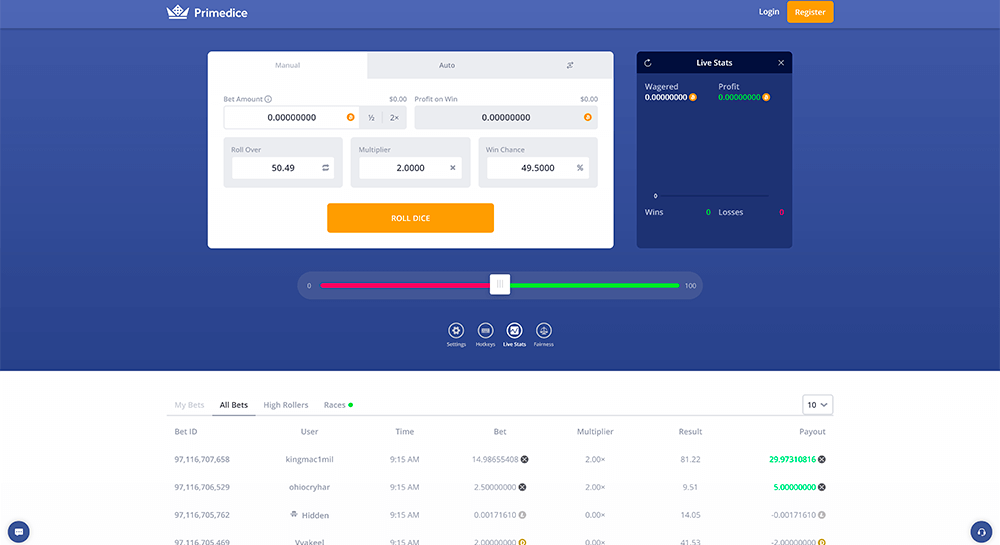The height and width of the screenshot is (545, 1000).
Task: Swap Roll Over to Roll Under
Action: coord(325,168)
